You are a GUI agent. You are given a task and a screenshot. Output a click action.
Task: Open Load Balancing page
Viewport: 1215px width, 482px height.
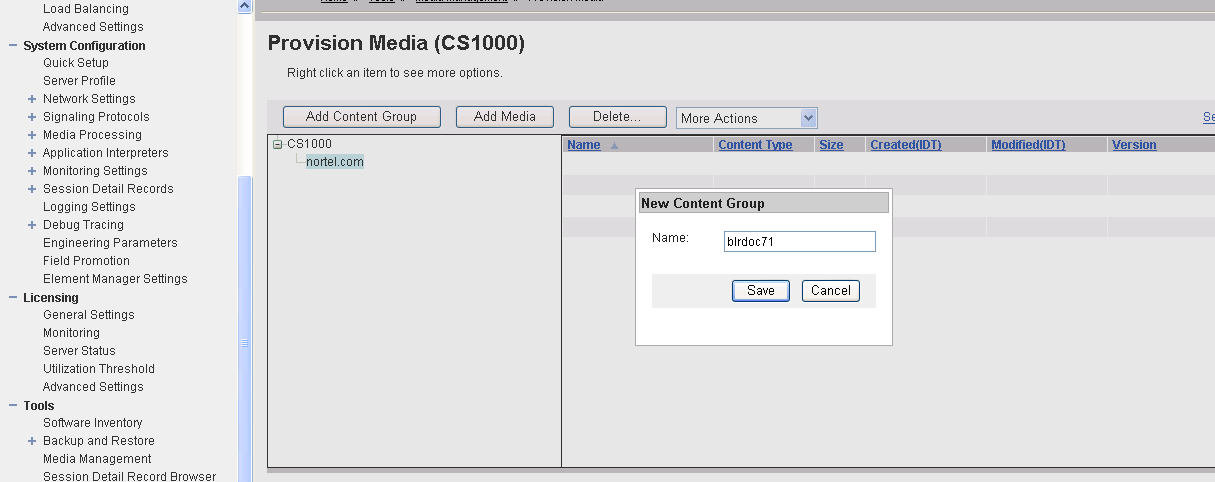[x=86, y=9]
